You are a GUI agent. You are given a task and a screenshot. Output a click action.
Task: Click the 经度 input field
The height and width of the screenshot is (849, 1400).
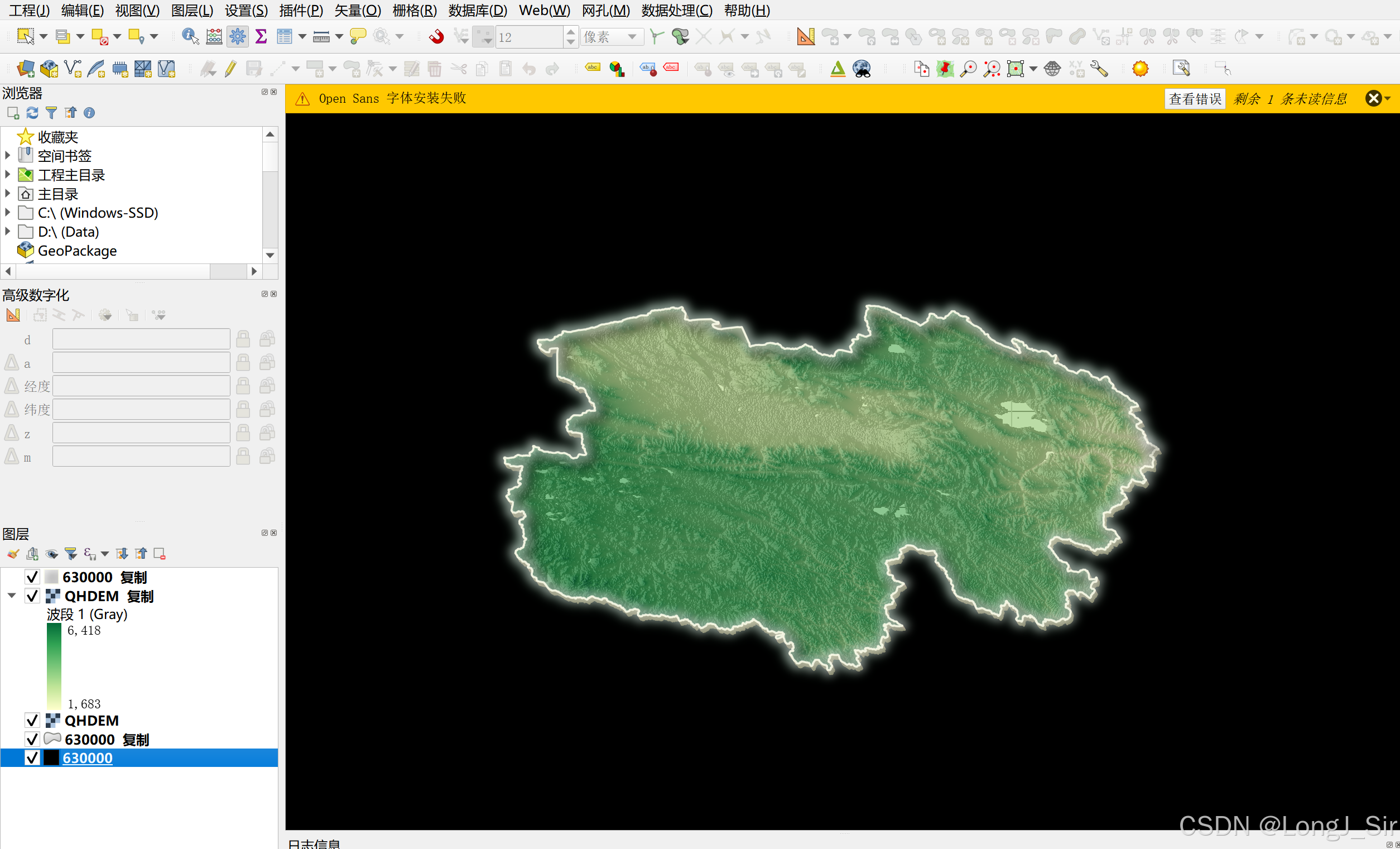pyautogui.click(x=141, y=386)
